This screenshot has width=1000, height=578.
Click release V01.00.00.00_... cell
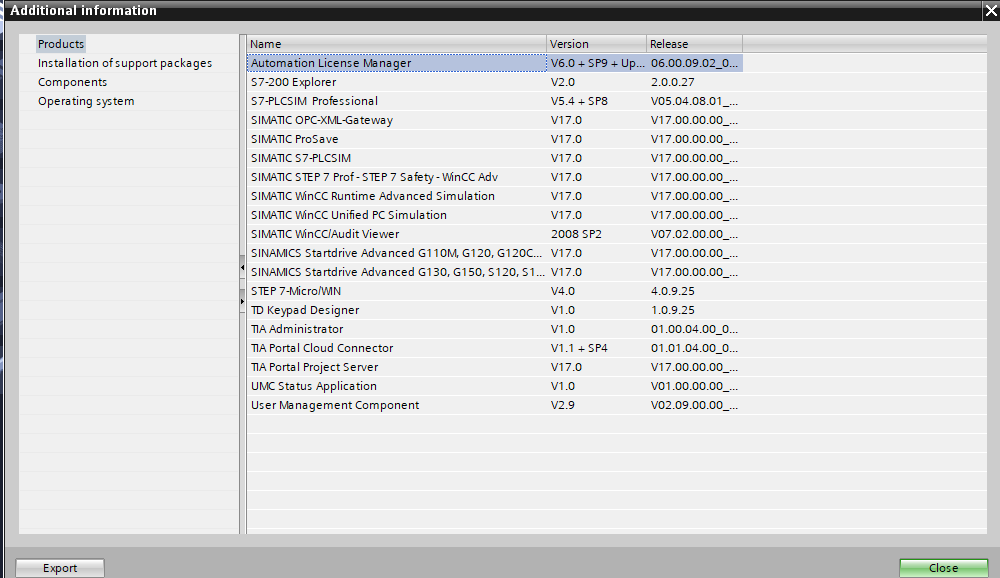(x=695, y=386)
